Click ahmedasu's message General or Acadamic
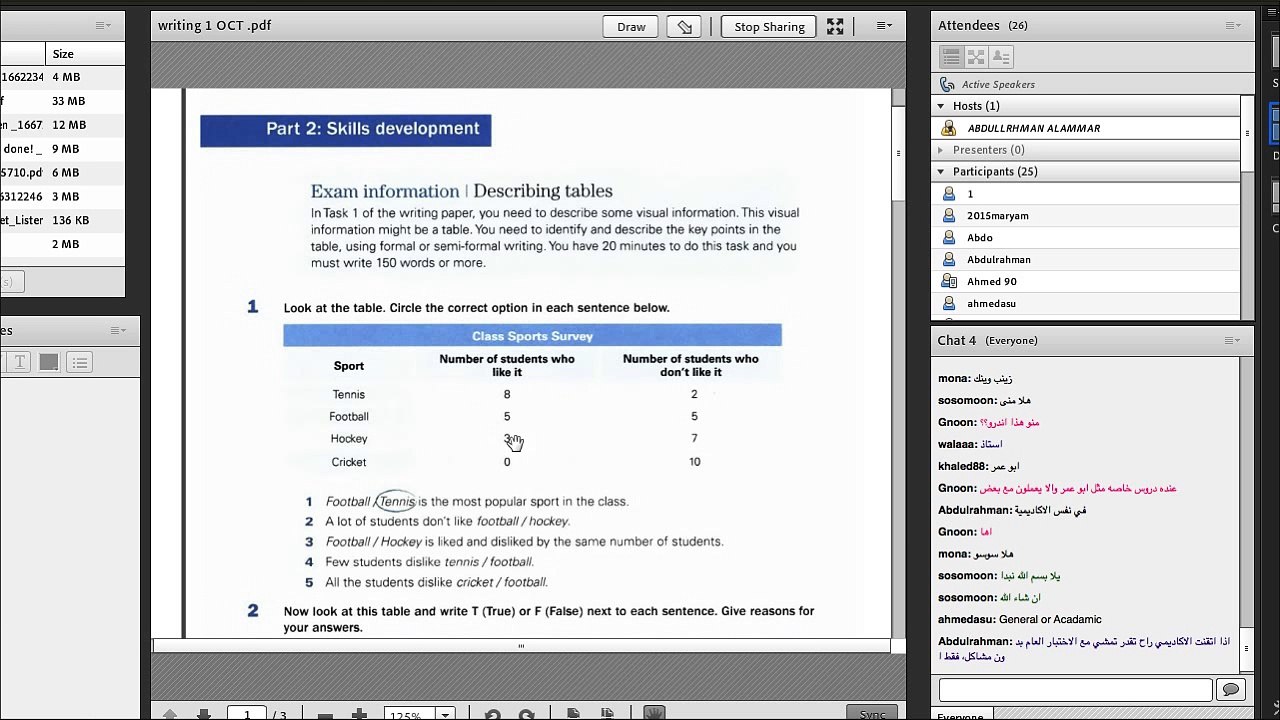 coord(1050,620)
